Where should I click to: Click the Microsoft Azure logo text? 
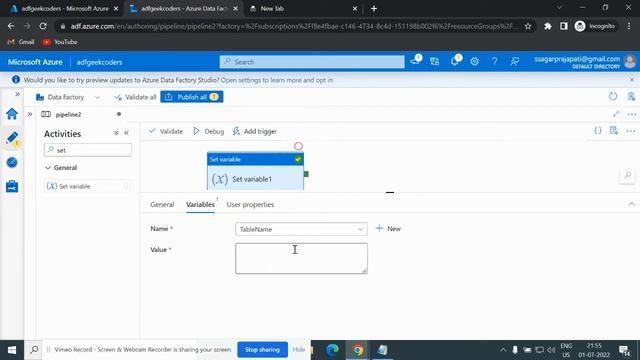tap(35, 62)
